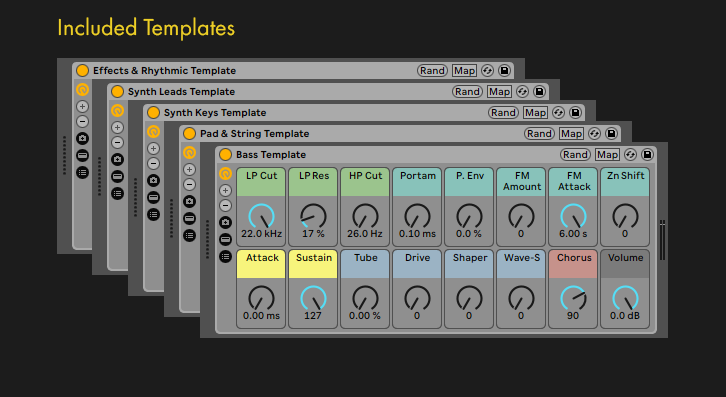Screen dimensions: 726x397
Task: Click camera icon in Pad & String Template
Action: click(189, 202)
